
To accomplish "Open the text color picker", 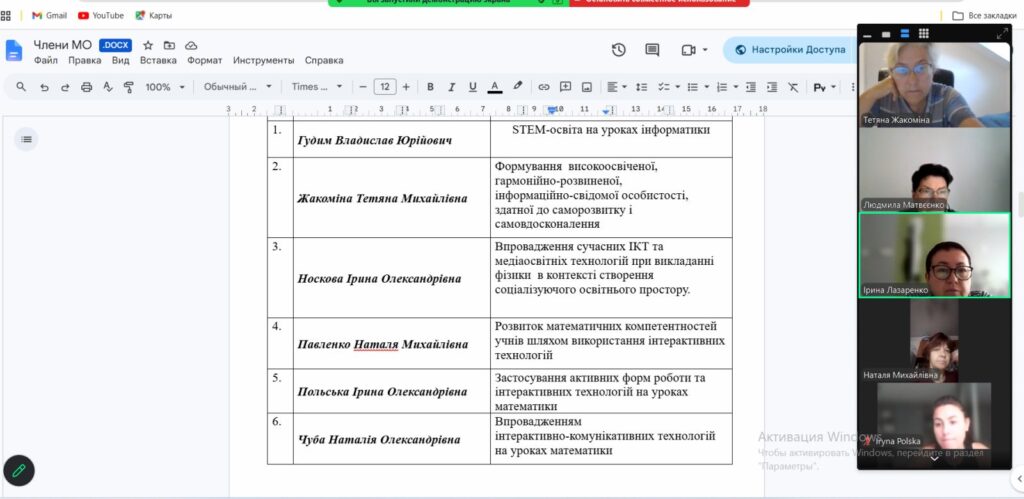I will (494, 86).
